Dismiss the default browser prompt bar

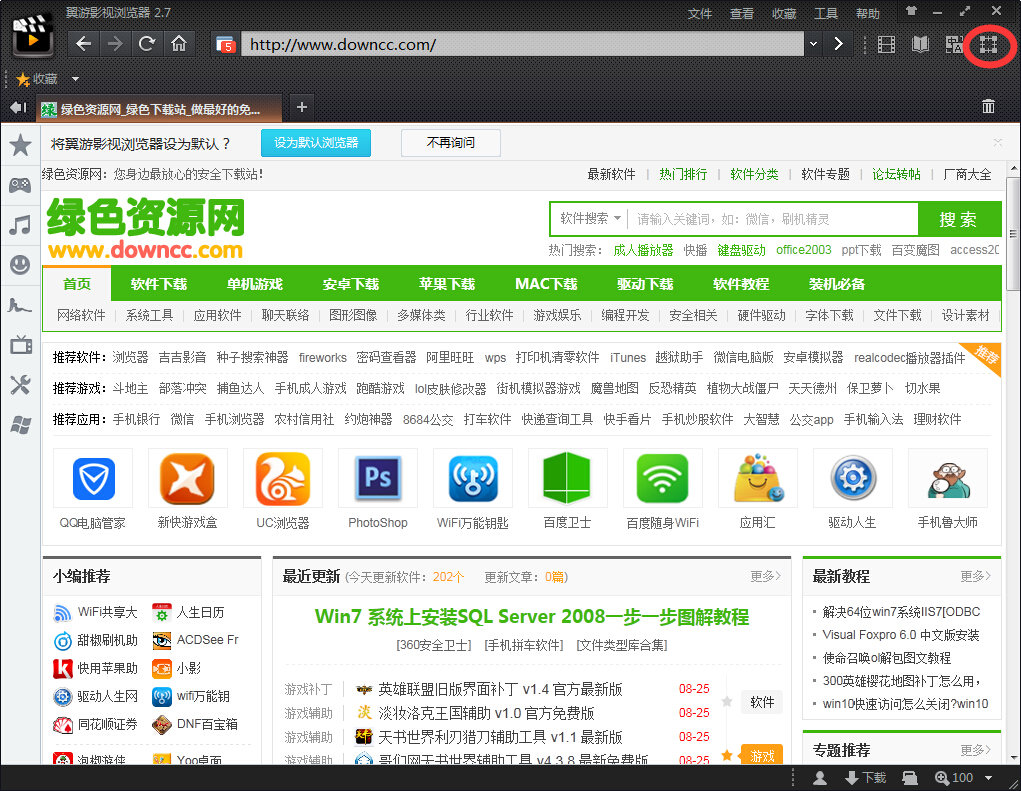pyautogui.click(x=998, y=142)
